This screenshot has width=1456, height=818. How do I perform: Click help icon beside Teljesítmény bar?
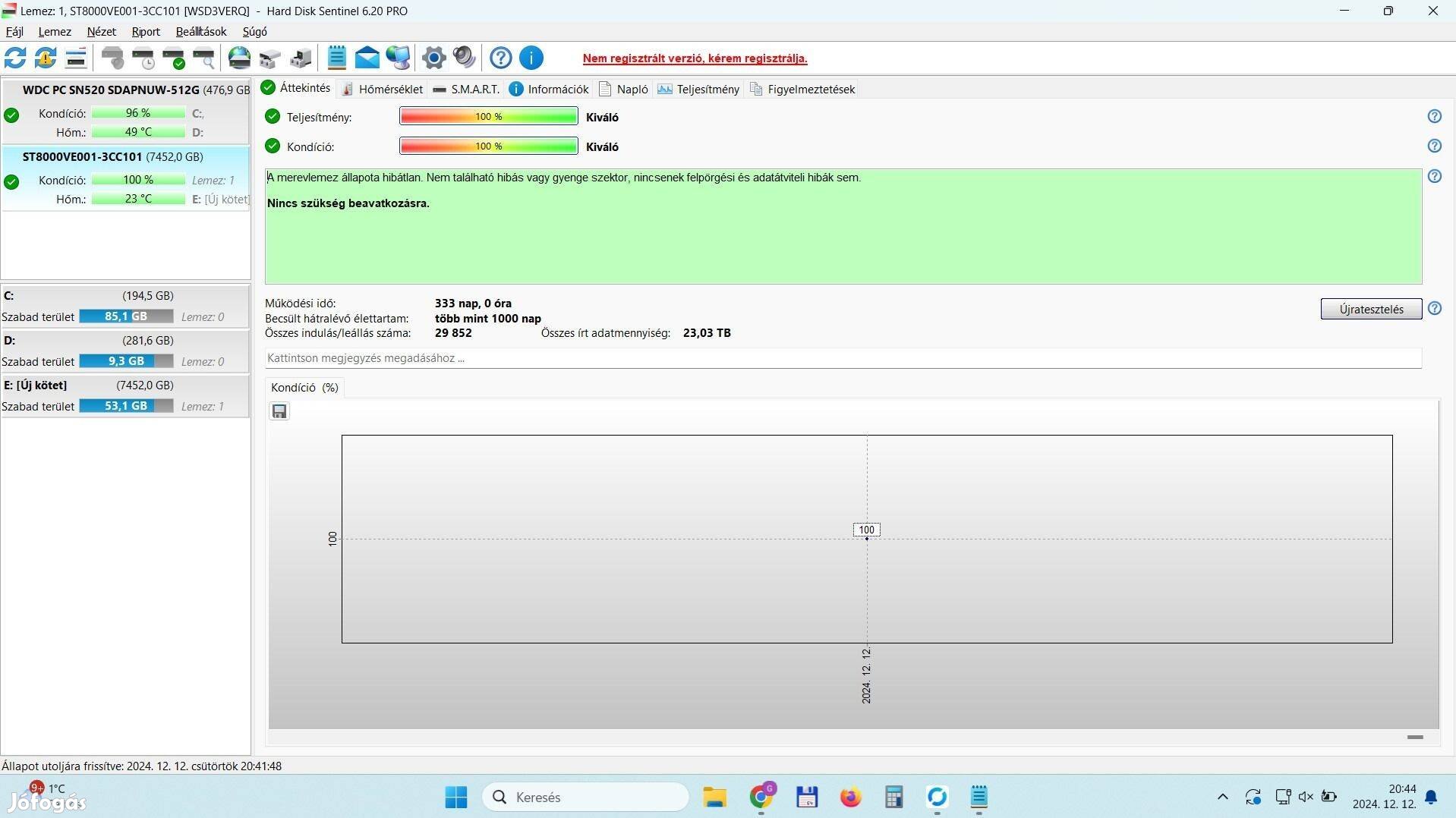(1434, 116)
